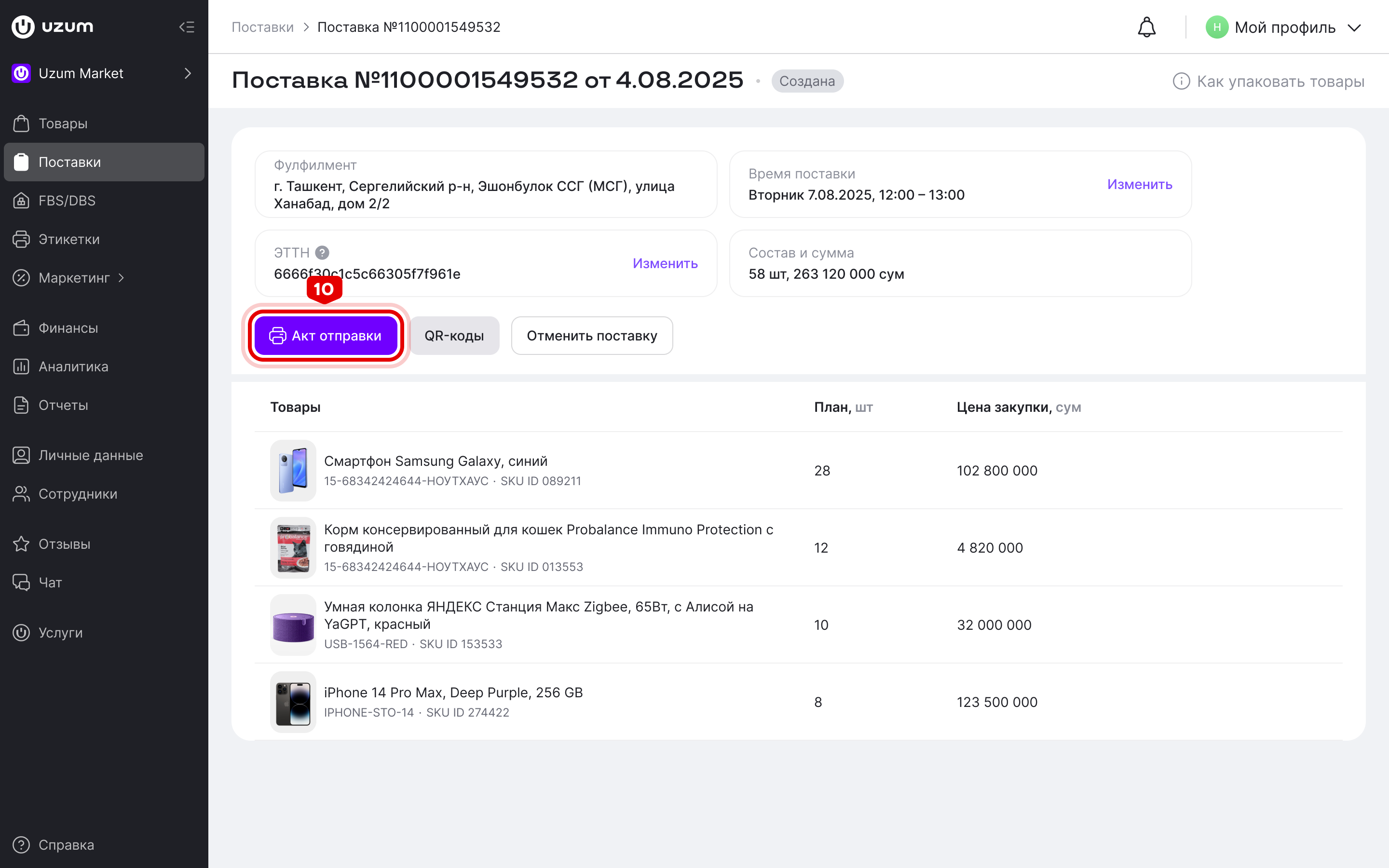This screenshot has width=1389, height=868.
Task: Click the FBS/DBS icon in sidebar
Action: click(x=21, y=200)
